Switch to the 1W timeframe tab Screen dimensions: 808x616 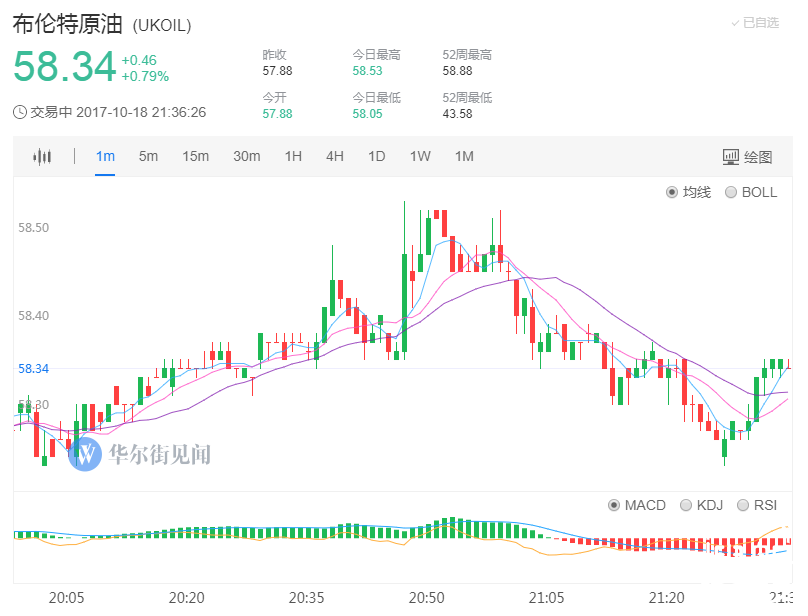point(420,157)
